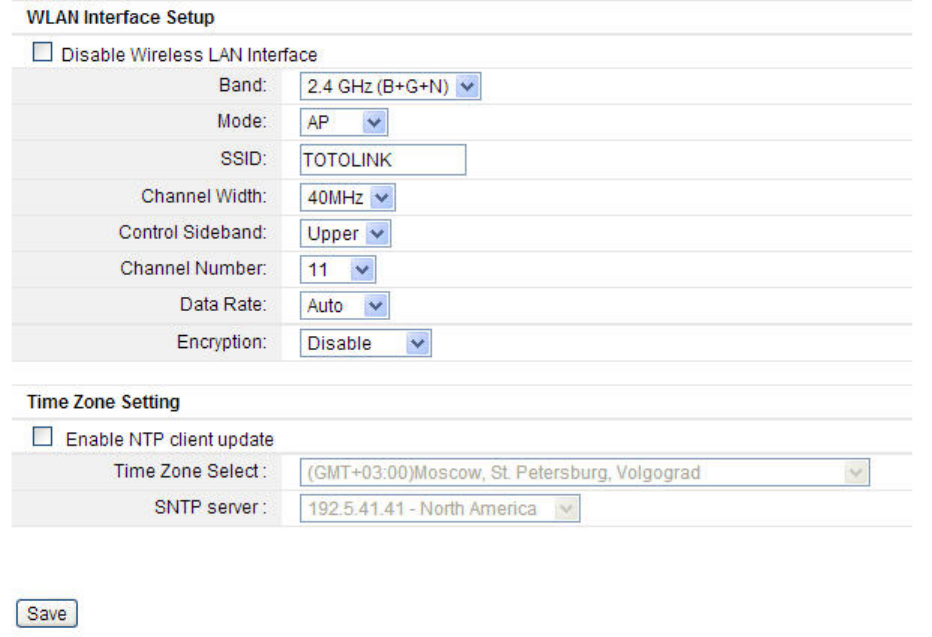Image resolution: width=932 pixels, height=637 pixels.
Task: Click into the SSID field containing TOTOLINK
Action: [383, 160]
